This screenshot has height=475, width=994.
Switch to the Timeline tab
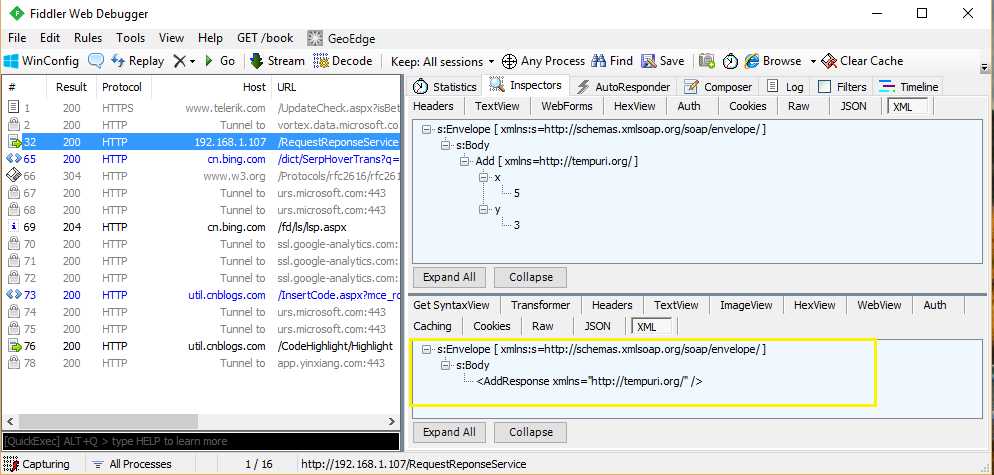[x=910, y=86]
